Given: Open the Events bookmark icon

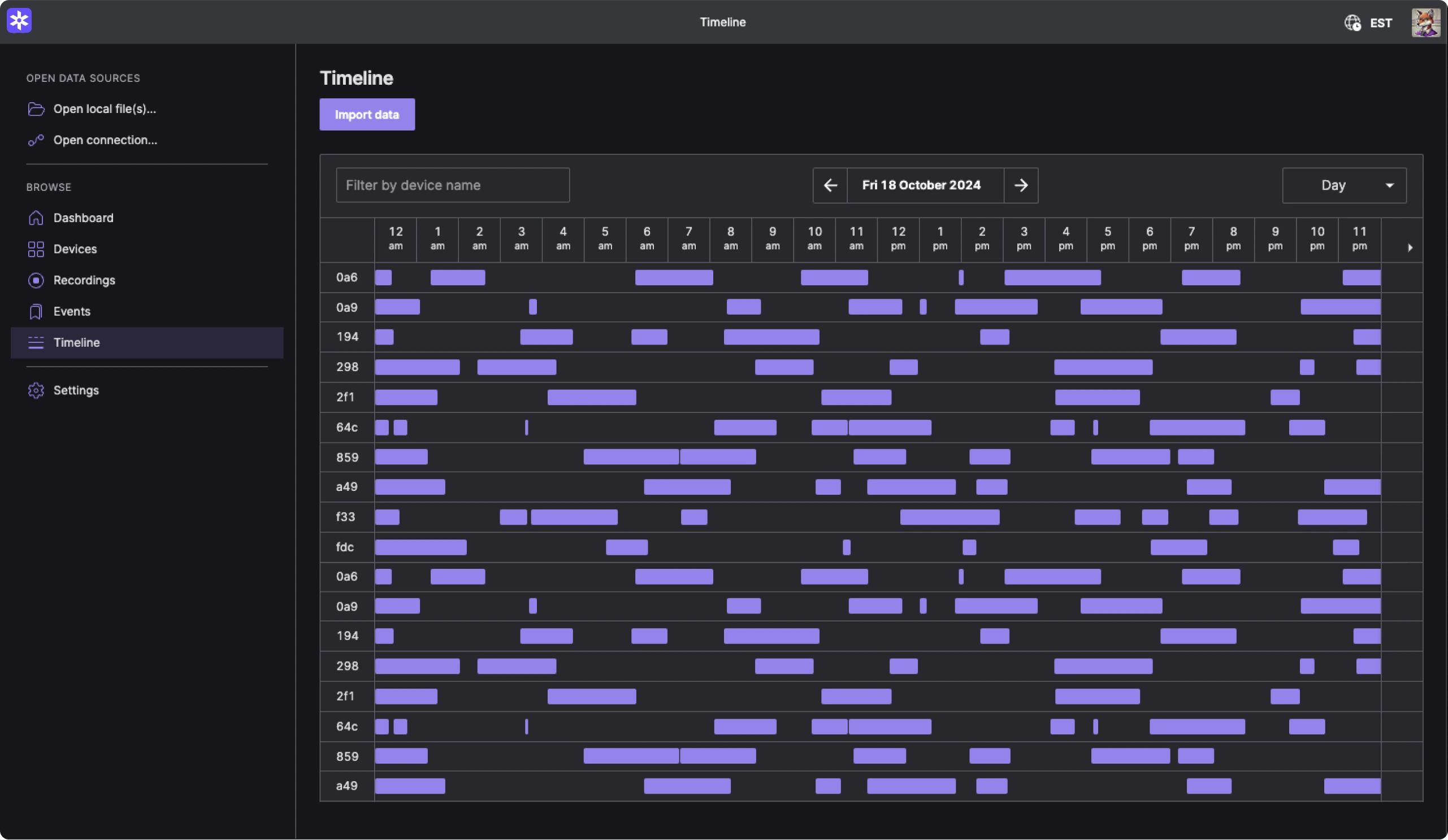Looking at the screenshot, I should (x=36, y=311).
